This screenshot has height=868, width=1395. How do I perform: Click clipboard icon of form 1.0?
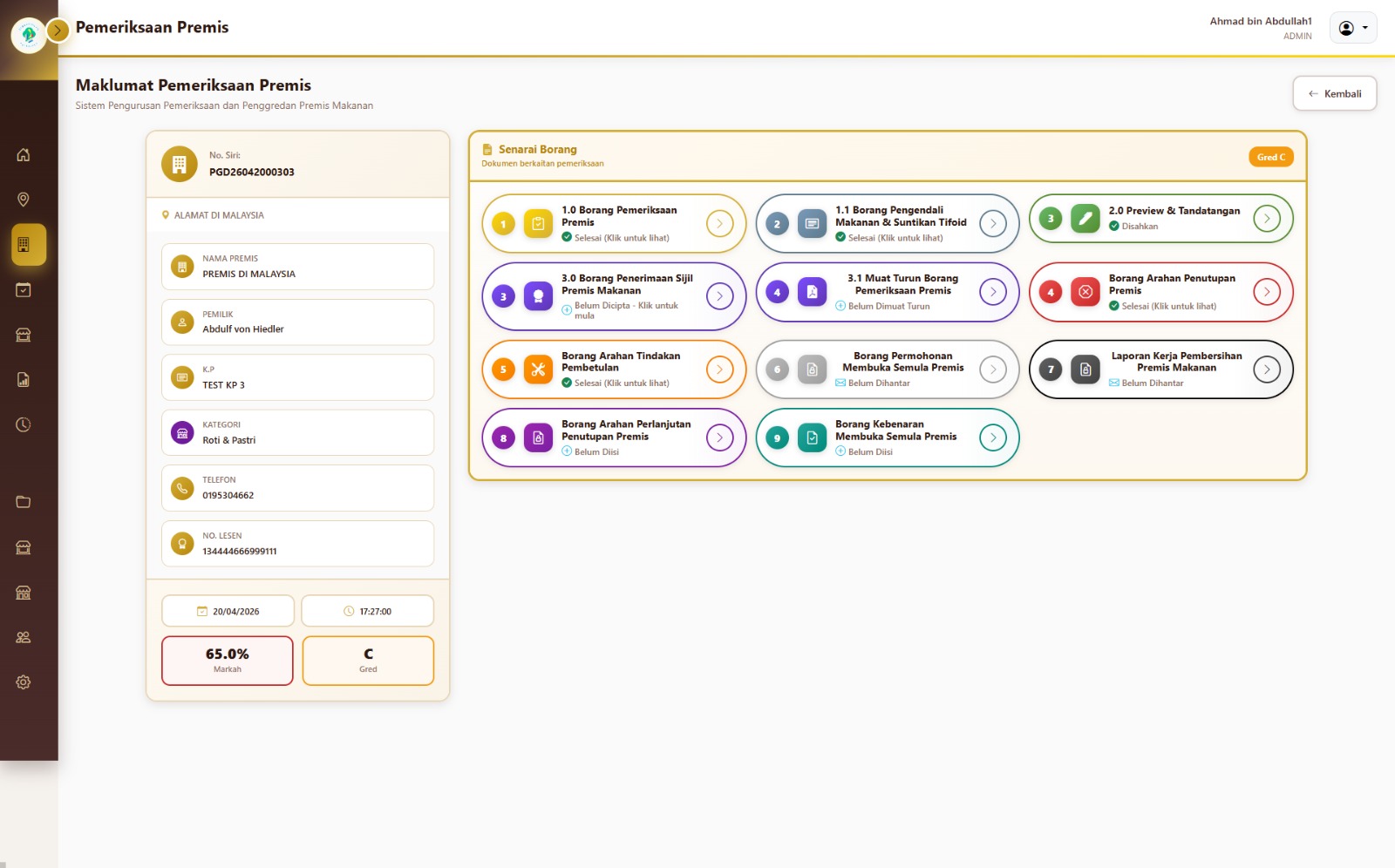click(x=538, y=224)
